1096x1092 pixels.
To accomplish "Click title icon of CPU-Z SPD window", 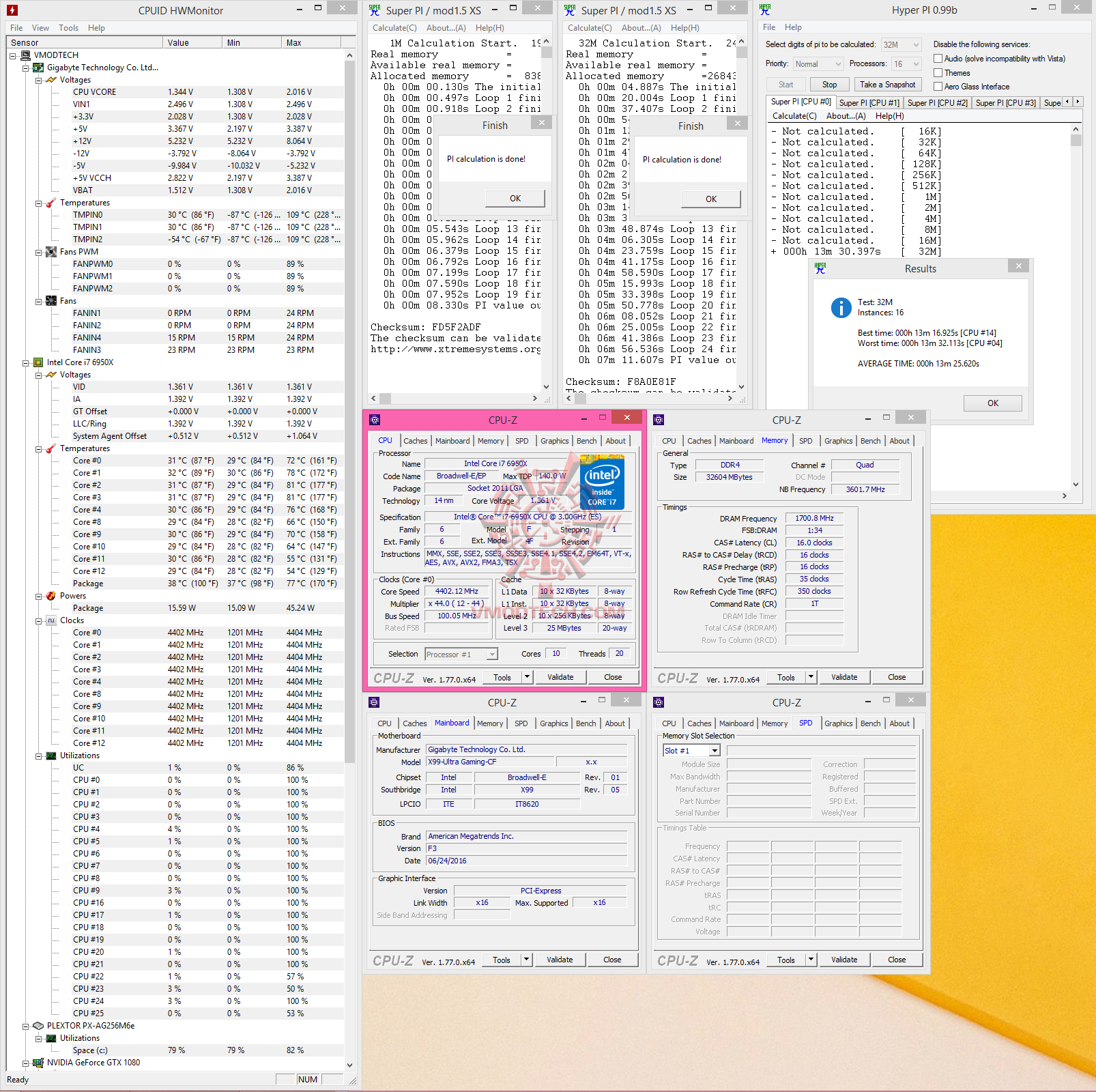I will pyautogui.click(x=659, y=702).
